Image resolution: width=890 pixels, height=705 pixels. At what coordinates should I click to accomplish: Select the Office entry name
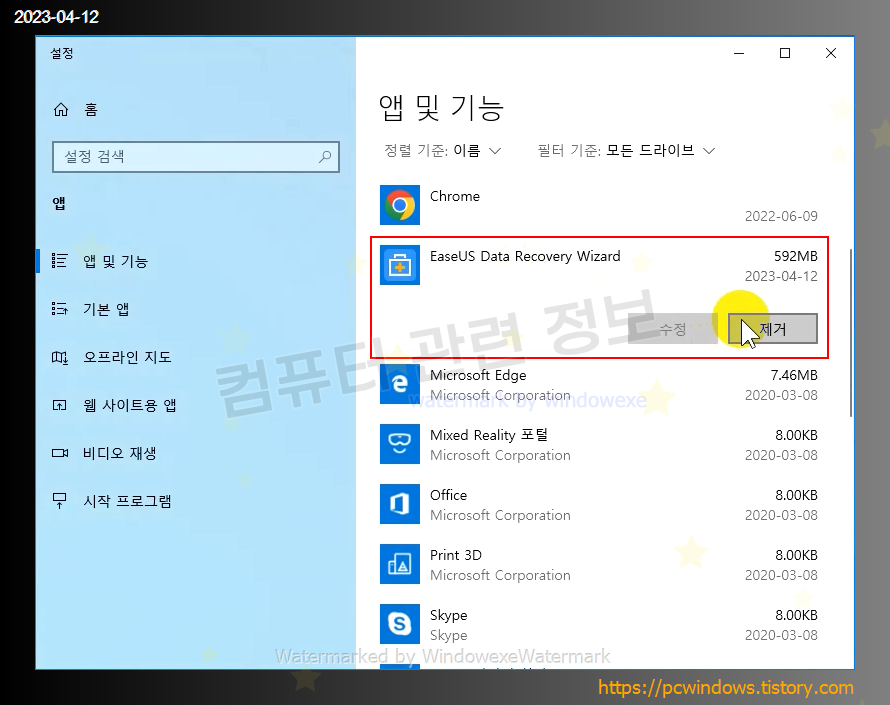point(448,495)
